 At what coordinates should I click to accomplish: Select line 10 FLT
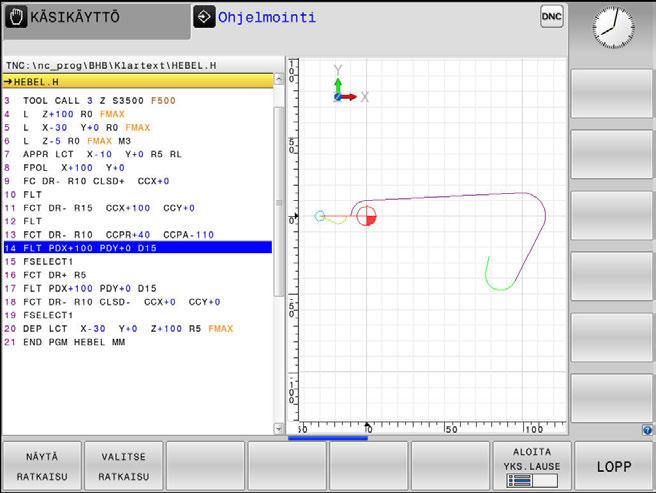[138, 195]
